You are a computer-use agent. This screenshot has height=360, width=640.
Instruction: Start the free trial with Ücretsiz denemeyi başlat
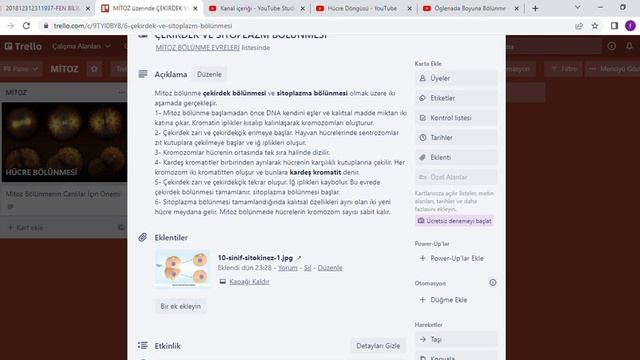pyautogui.click(x=454, y=221)
